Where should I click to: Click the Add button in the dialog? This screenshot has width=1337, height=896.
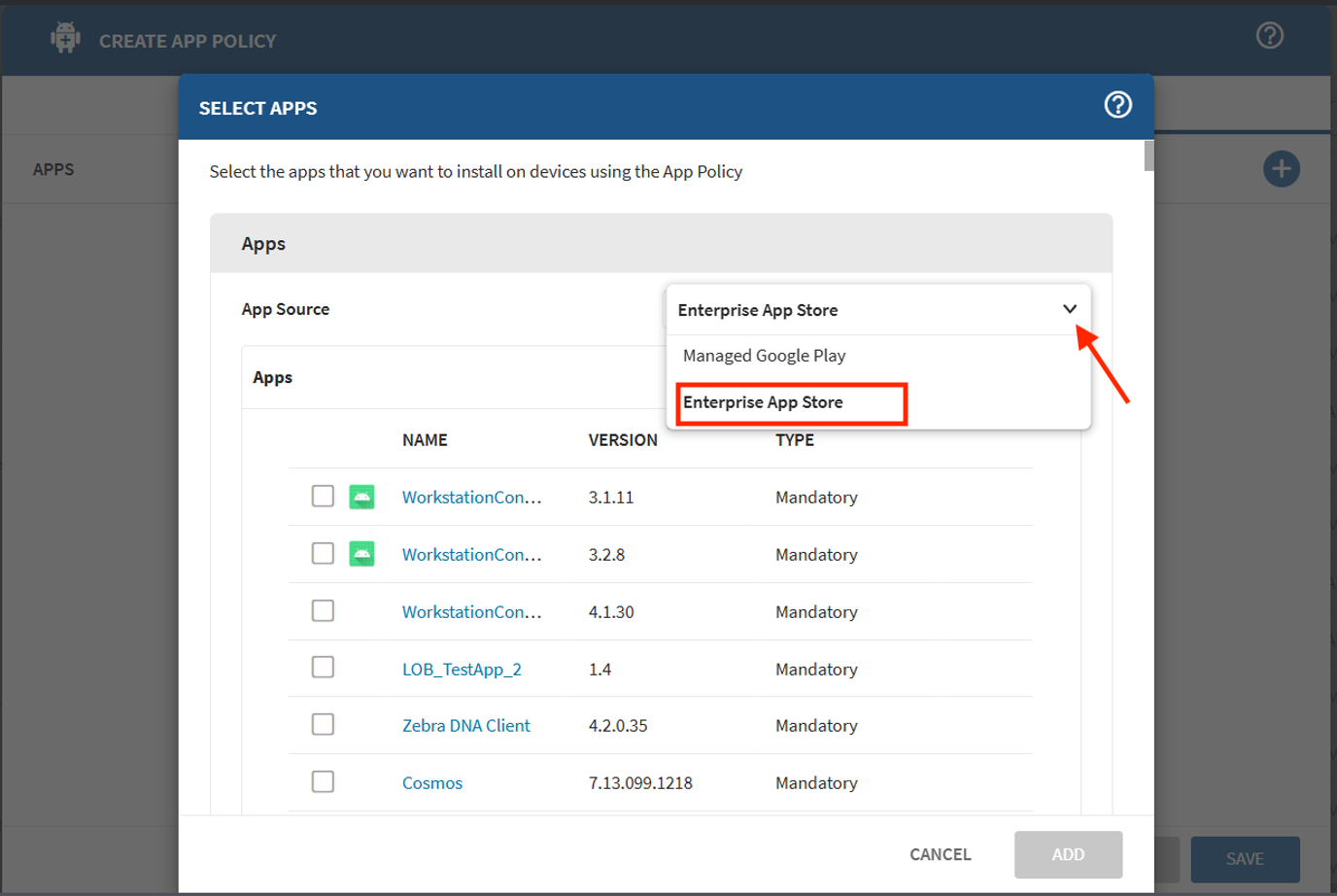1069,855
